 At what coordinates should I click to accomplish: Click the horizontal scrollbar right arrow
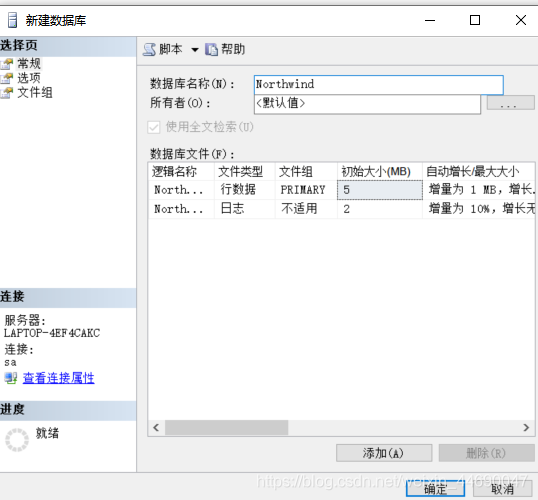[526, 428]
